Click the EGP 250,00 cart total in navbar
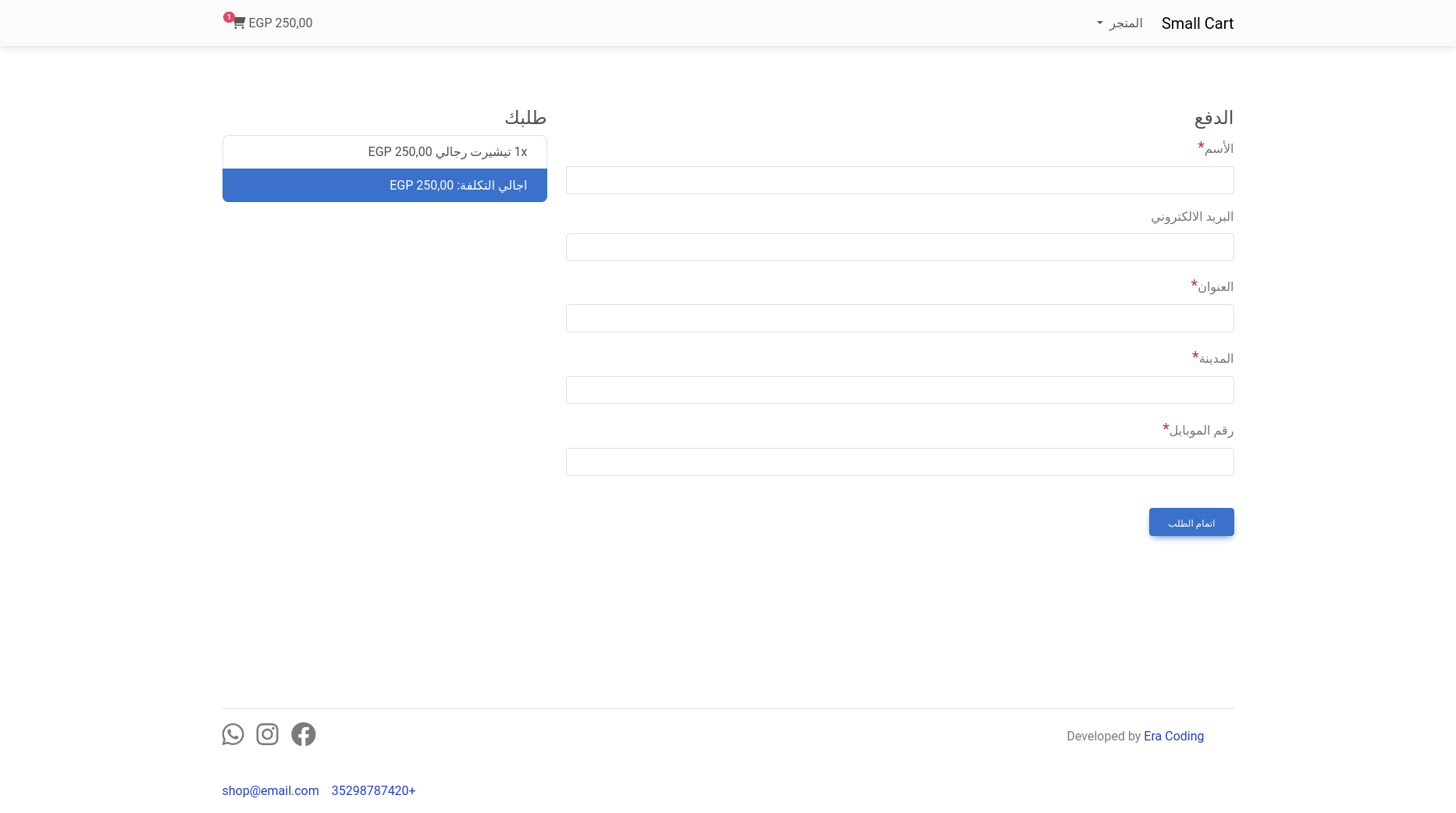The image size is (1456, 813). (x=280, y=23)
